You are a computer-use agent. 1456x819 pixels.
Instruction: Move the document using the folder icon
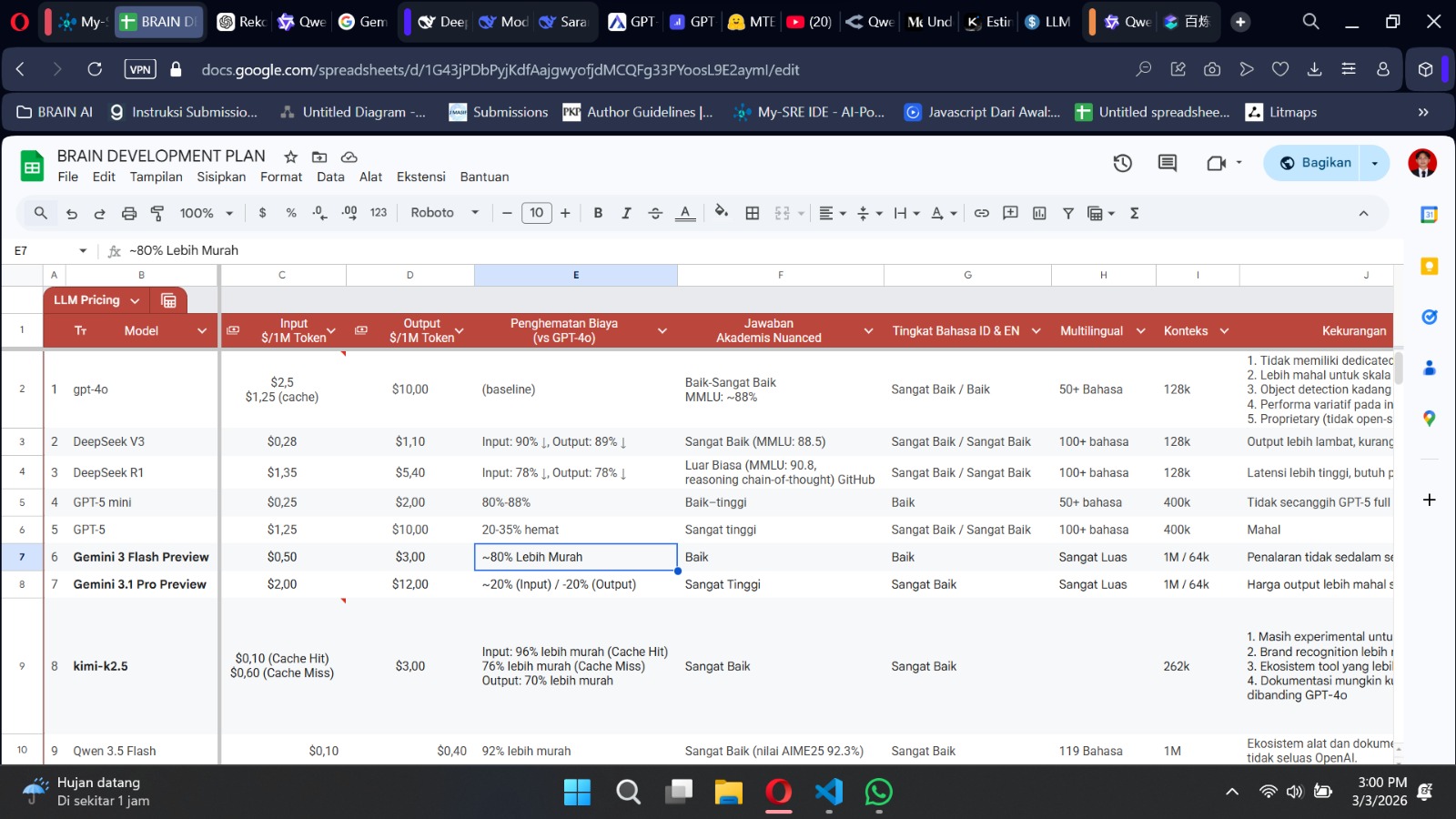[319, 157]
